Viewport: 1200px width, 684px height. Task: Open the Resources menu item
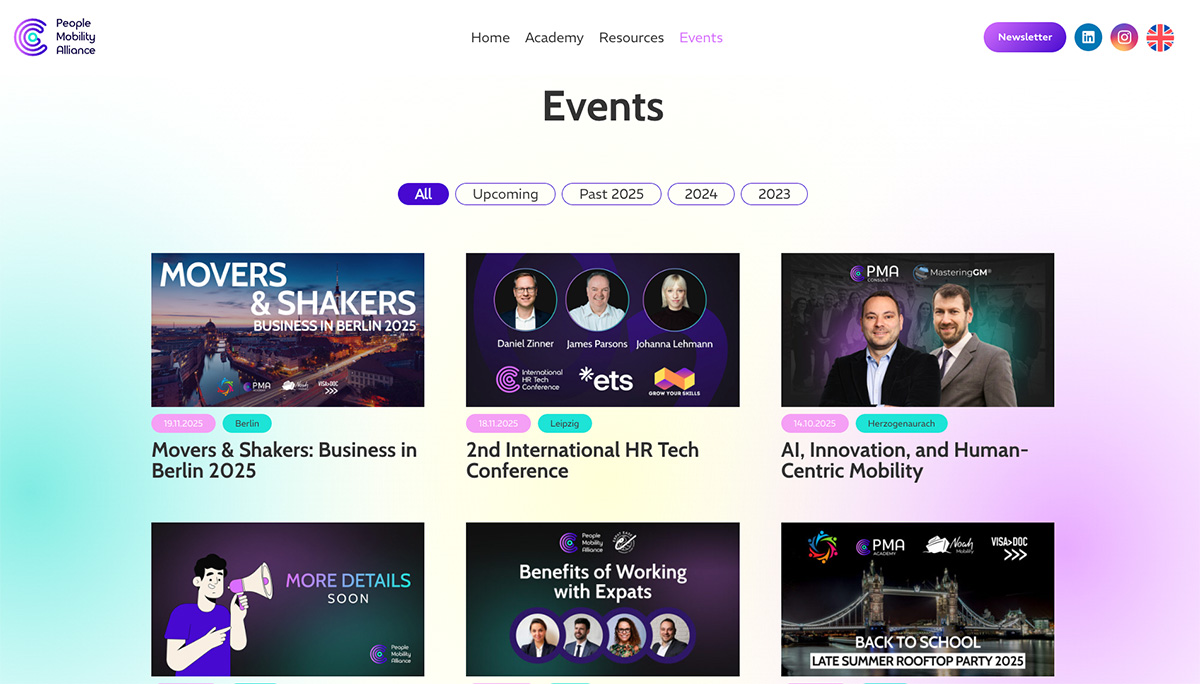coord(631,38)
